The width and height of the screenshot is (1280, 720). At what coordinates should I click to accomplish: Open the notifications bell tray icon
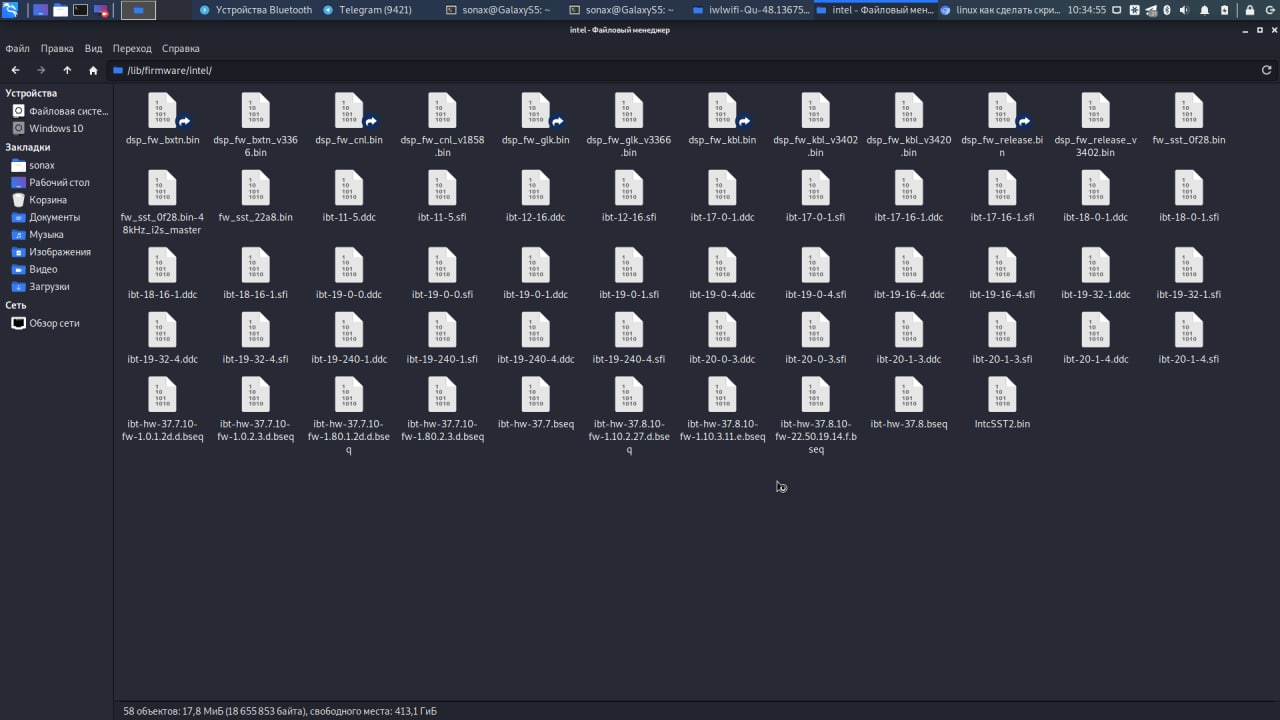[1204, 10]
